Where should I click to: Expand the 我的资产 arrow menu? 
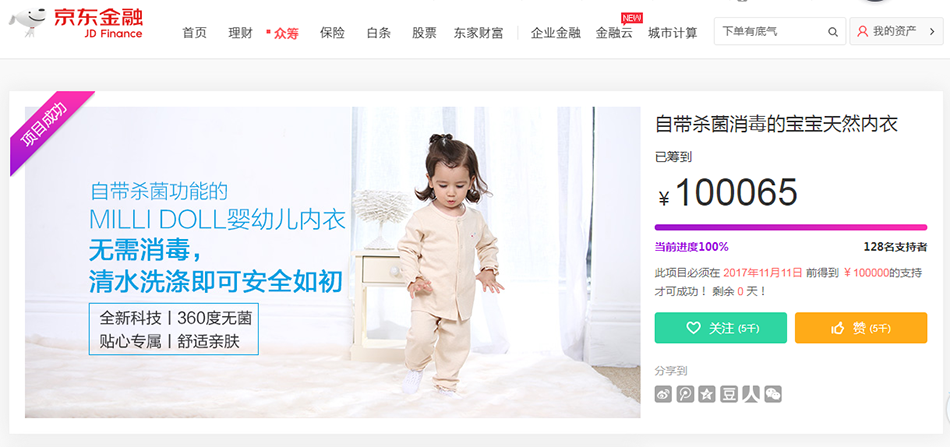932,31
